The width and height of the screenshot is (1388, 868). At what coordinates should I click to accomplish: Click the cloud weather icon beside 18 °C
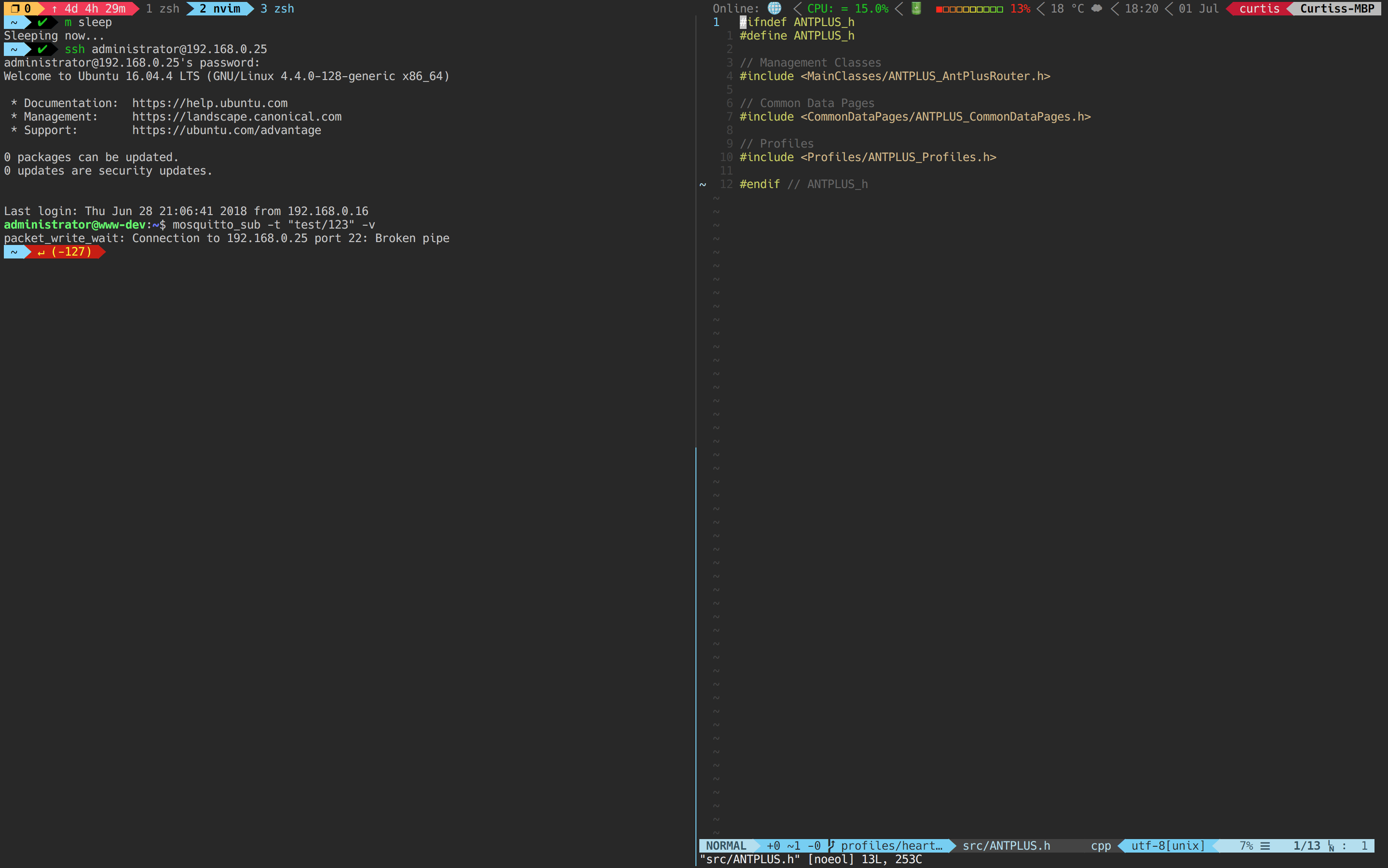(1096, 8)
